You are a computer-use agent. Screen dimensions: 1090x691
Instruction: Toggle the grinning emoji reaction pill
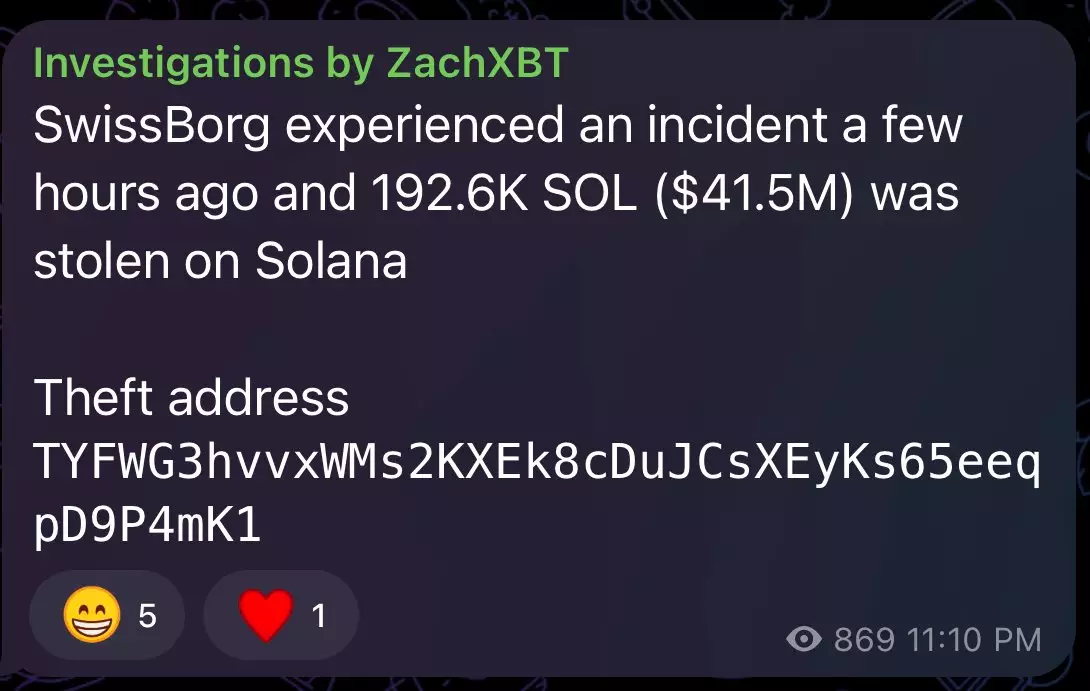point(107,615)
